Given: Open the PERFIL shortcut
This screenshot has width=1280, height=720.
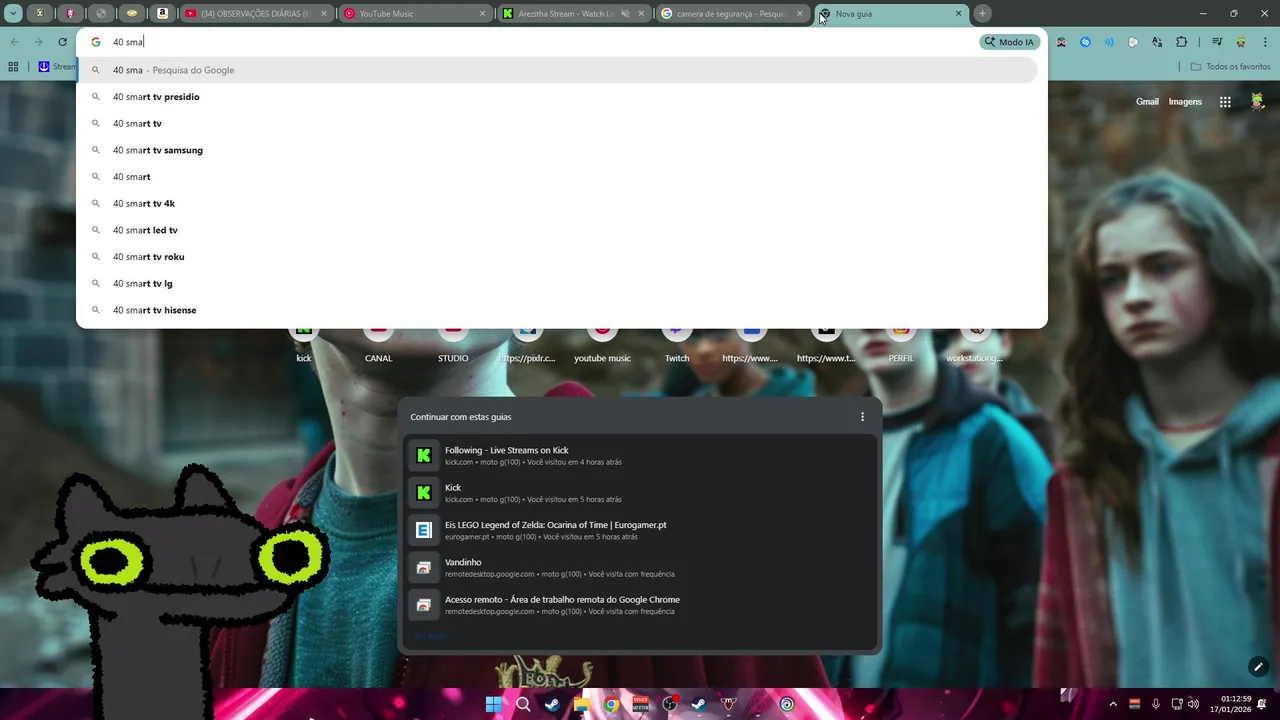Looking at the screenshot, I should coord(901,343).
